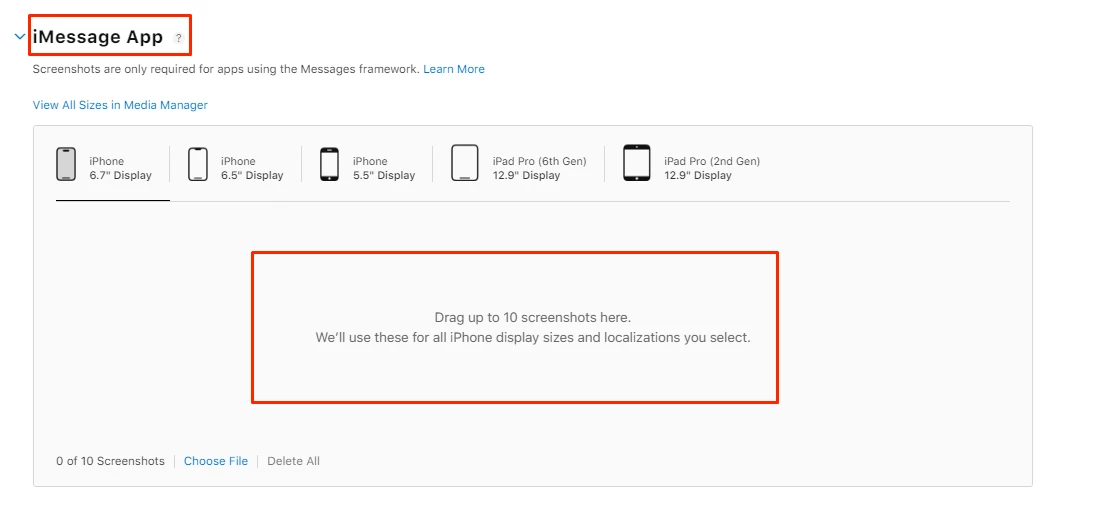
Task: Click the iPad Pro 2nd Gen device icon
Action: (x=637, y=163)
